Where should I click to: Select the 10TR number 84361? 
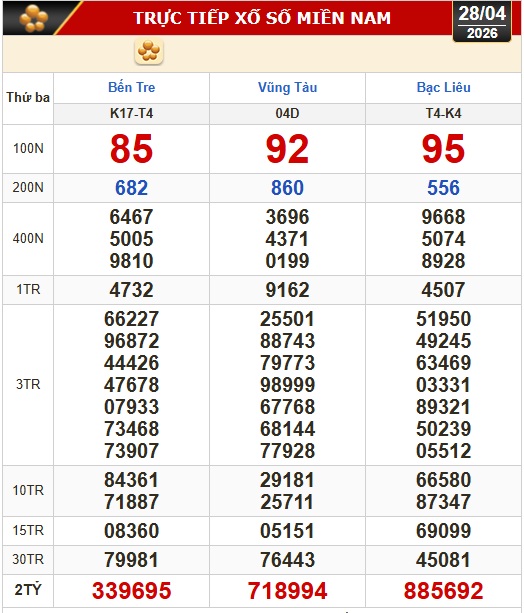point(131,480)
